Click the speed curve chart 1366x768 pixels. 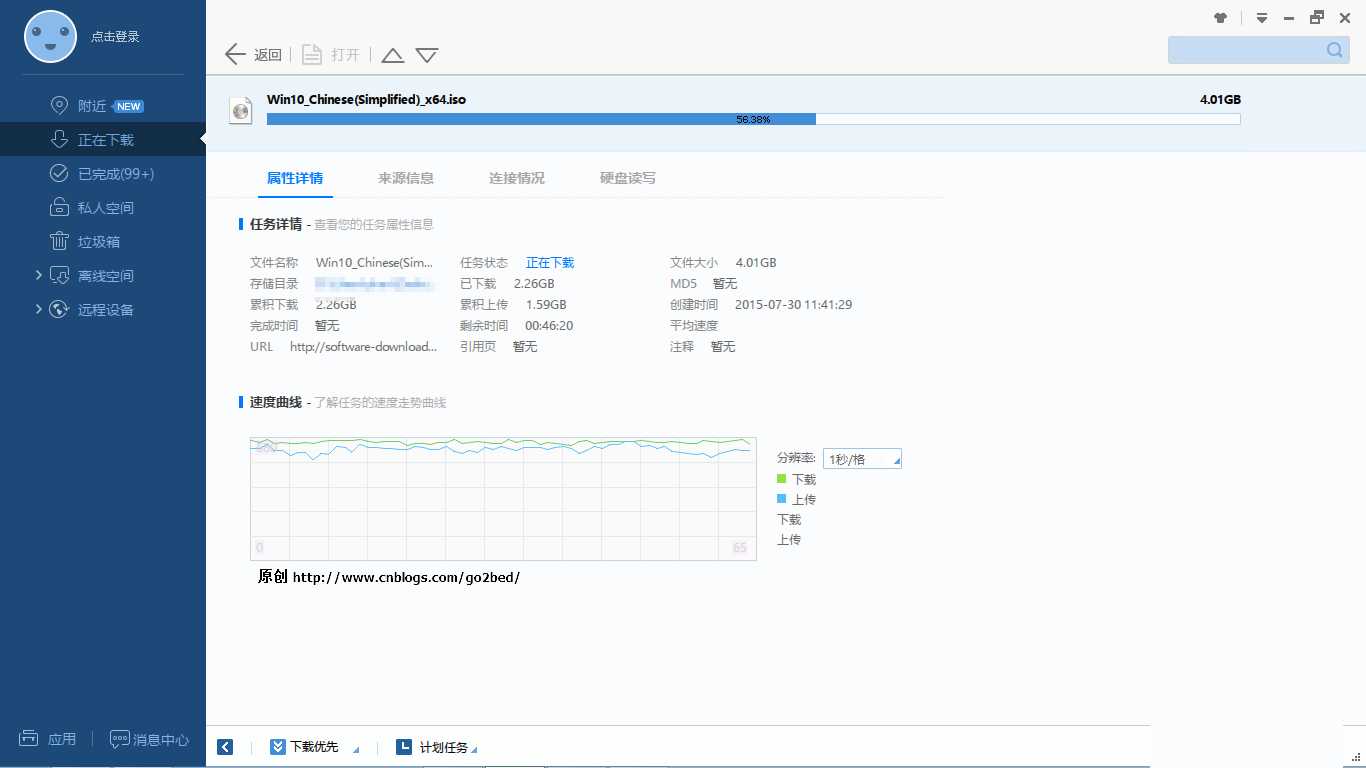503,498
